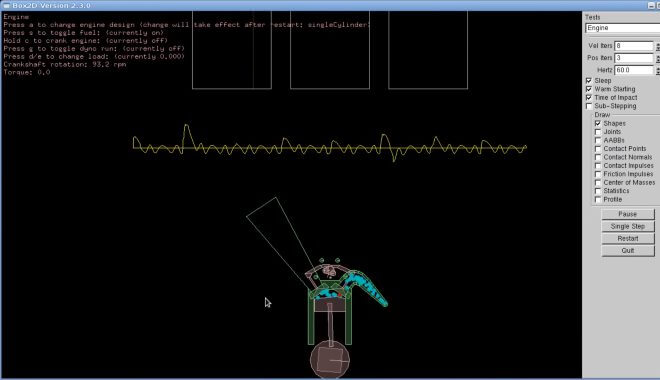The width and height of the screenshot is (660, 380).
Task: Enable drawing of Joints
Action: [x=598, y=132]
